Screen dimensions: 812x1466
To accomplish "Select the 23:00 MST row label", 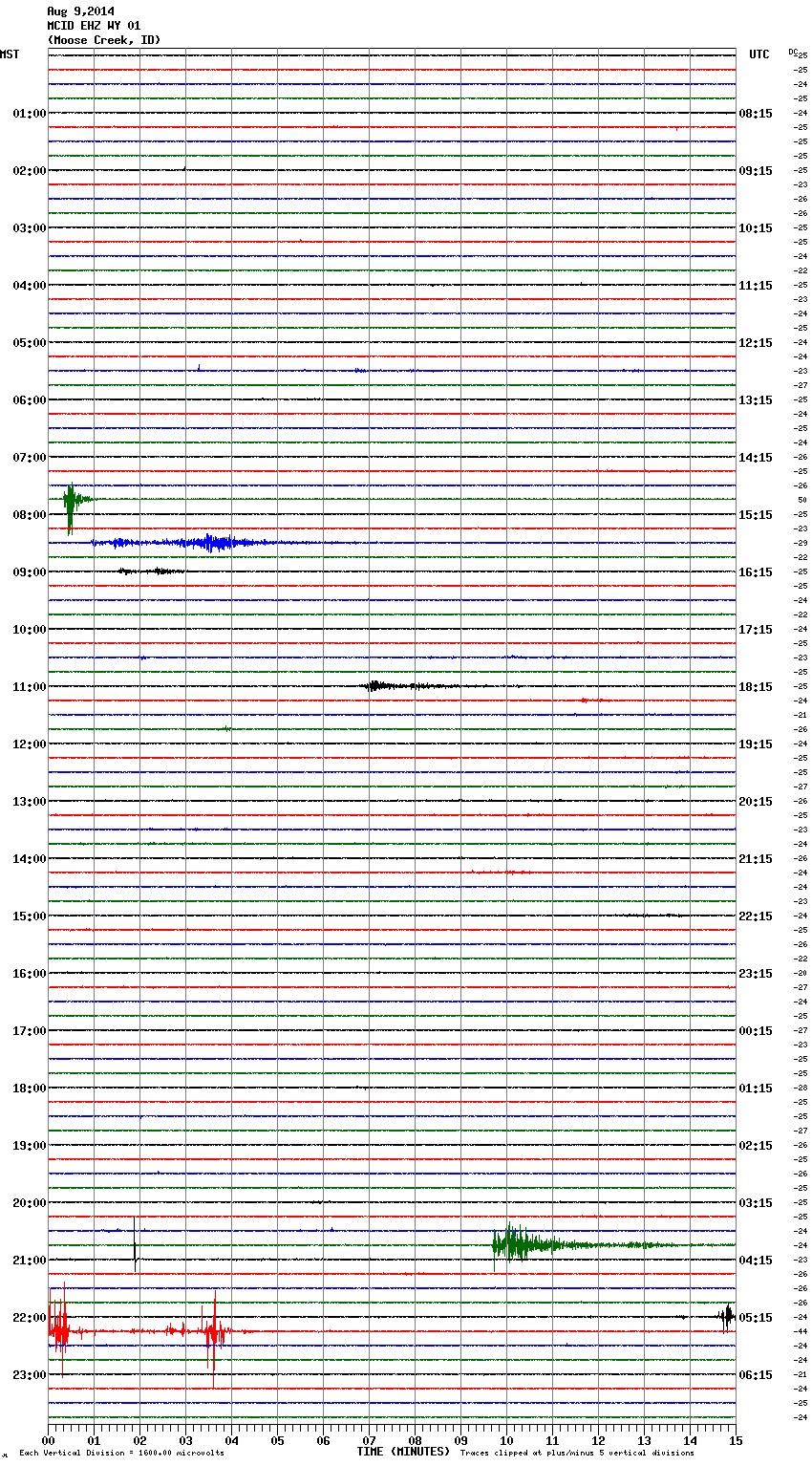I will (30, 1375).
